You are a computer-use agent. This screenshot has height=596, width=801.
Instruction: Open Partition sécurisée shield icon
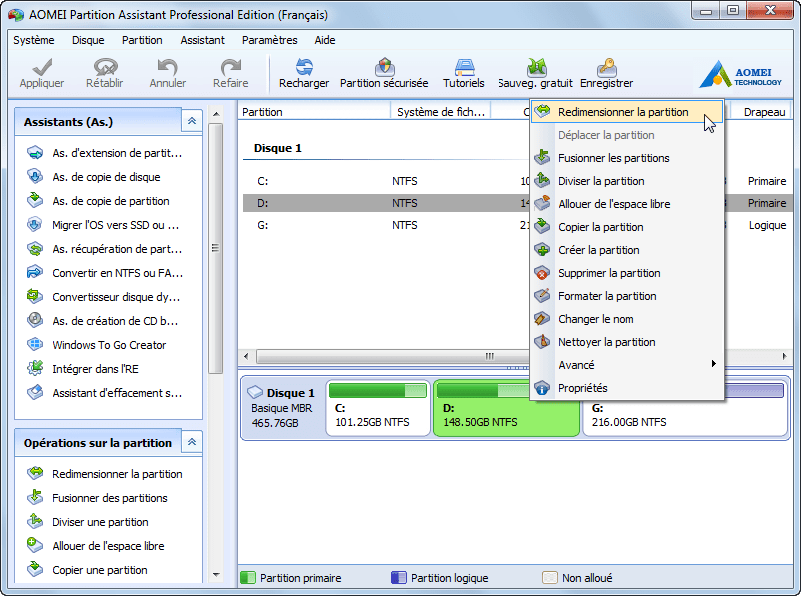click(x=384, y=67)
